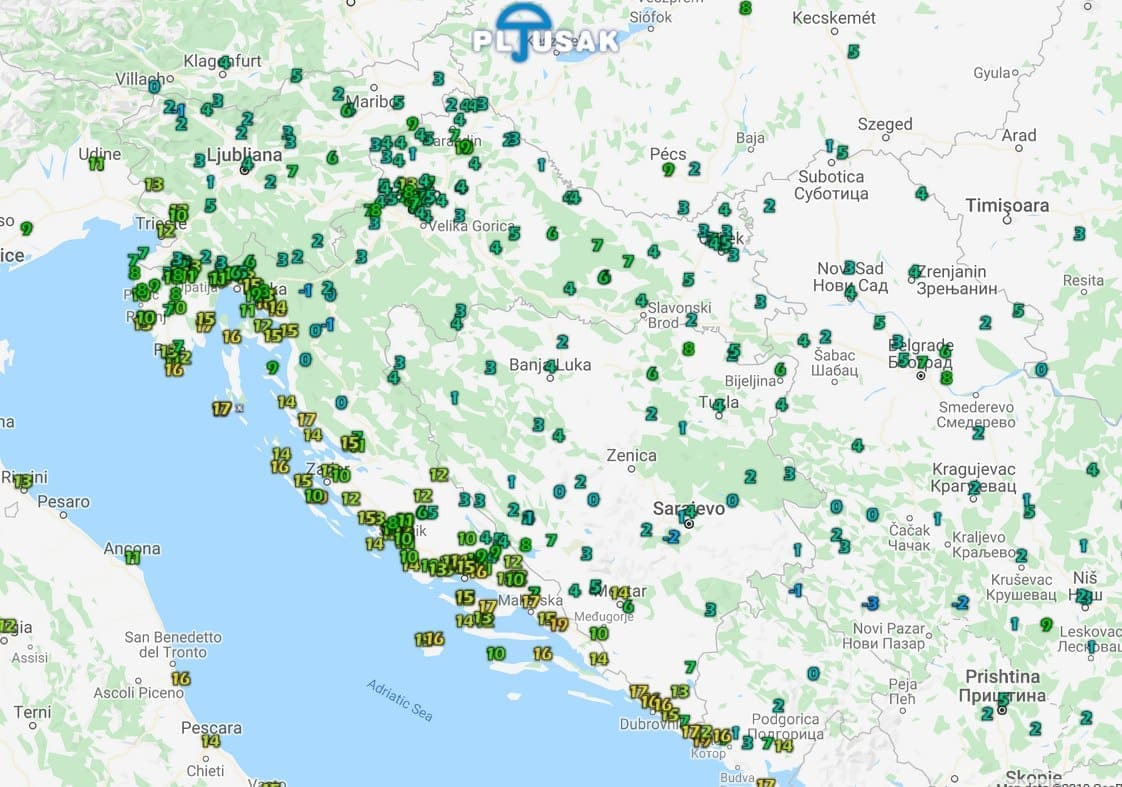The image size is (1122, 787).
Task: Click the 11 marker at Udine
Action: pos(96,164)
